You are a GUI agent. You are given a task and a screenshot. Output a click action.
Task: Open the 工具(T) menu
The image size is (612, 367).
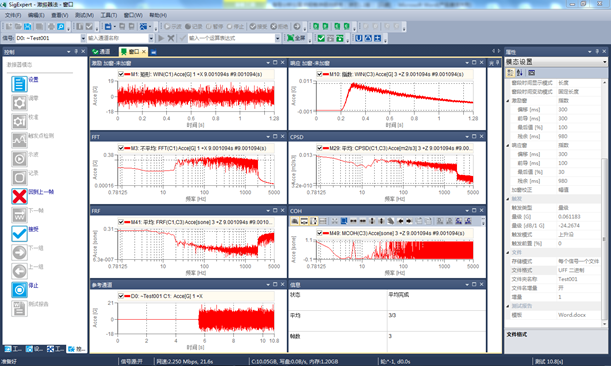point(109,15)
